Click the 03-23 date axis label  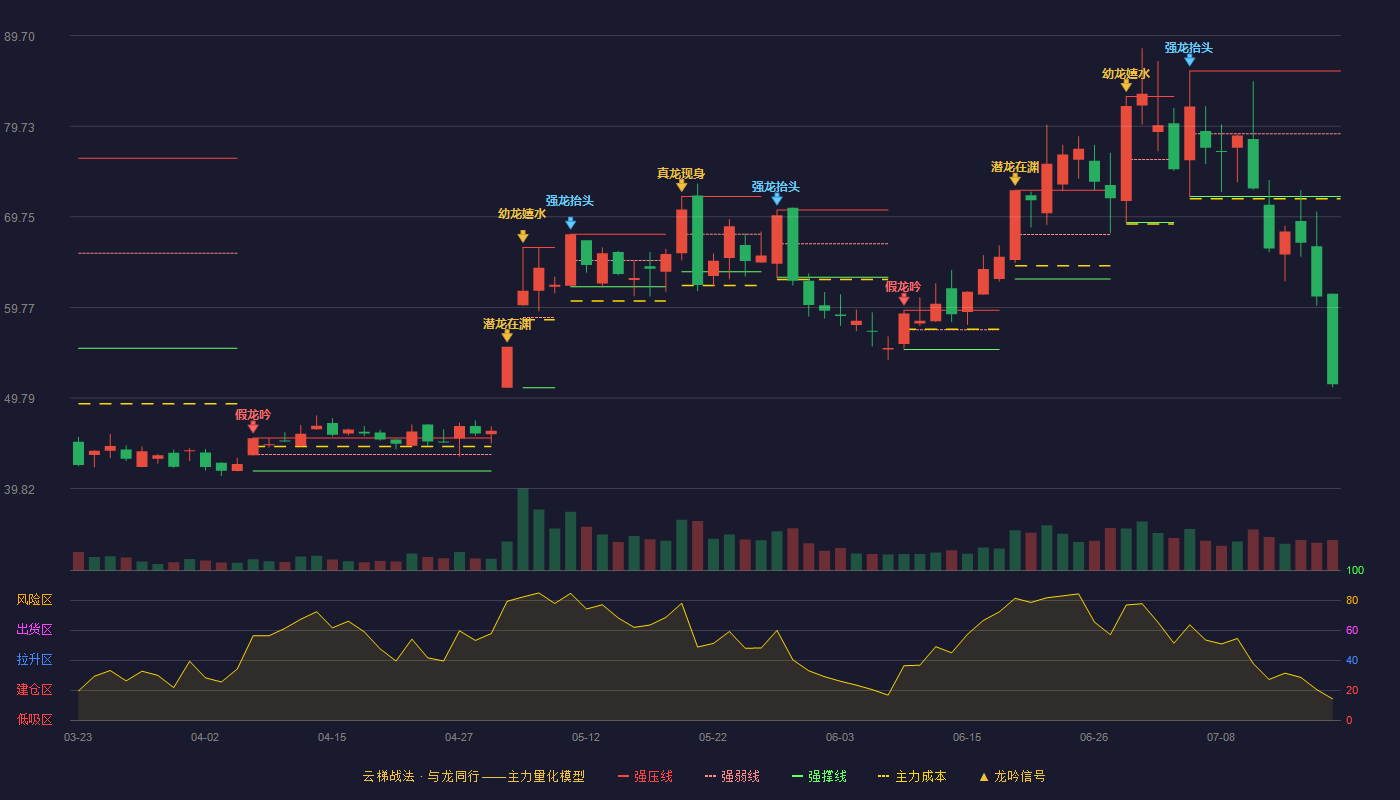(x=78, y=737)
